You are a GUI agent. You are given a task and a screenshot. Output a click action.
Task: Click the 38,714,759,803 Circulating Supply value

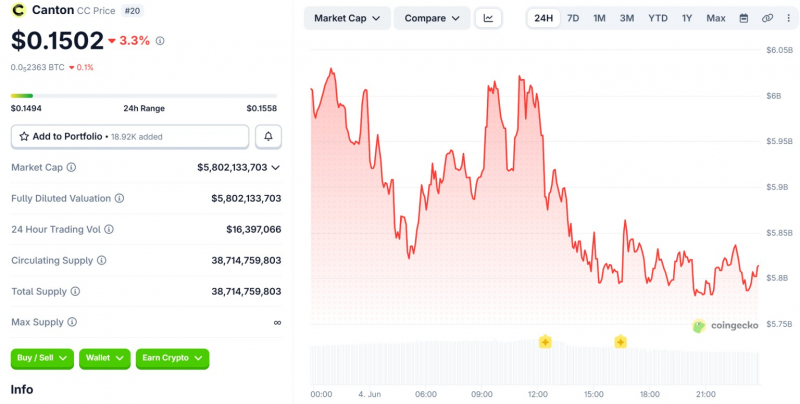point(246,261)
